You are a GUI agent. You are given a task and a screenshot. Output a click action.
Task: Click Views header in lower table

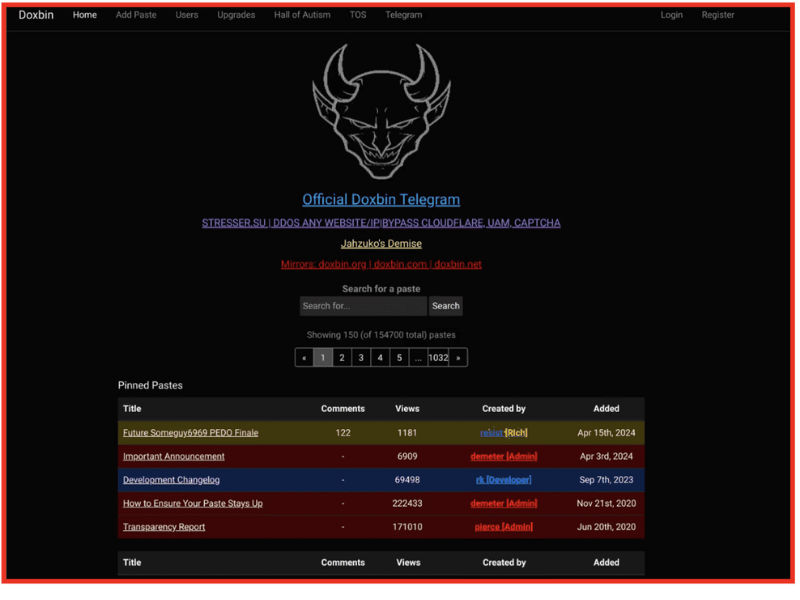(408, 563)
